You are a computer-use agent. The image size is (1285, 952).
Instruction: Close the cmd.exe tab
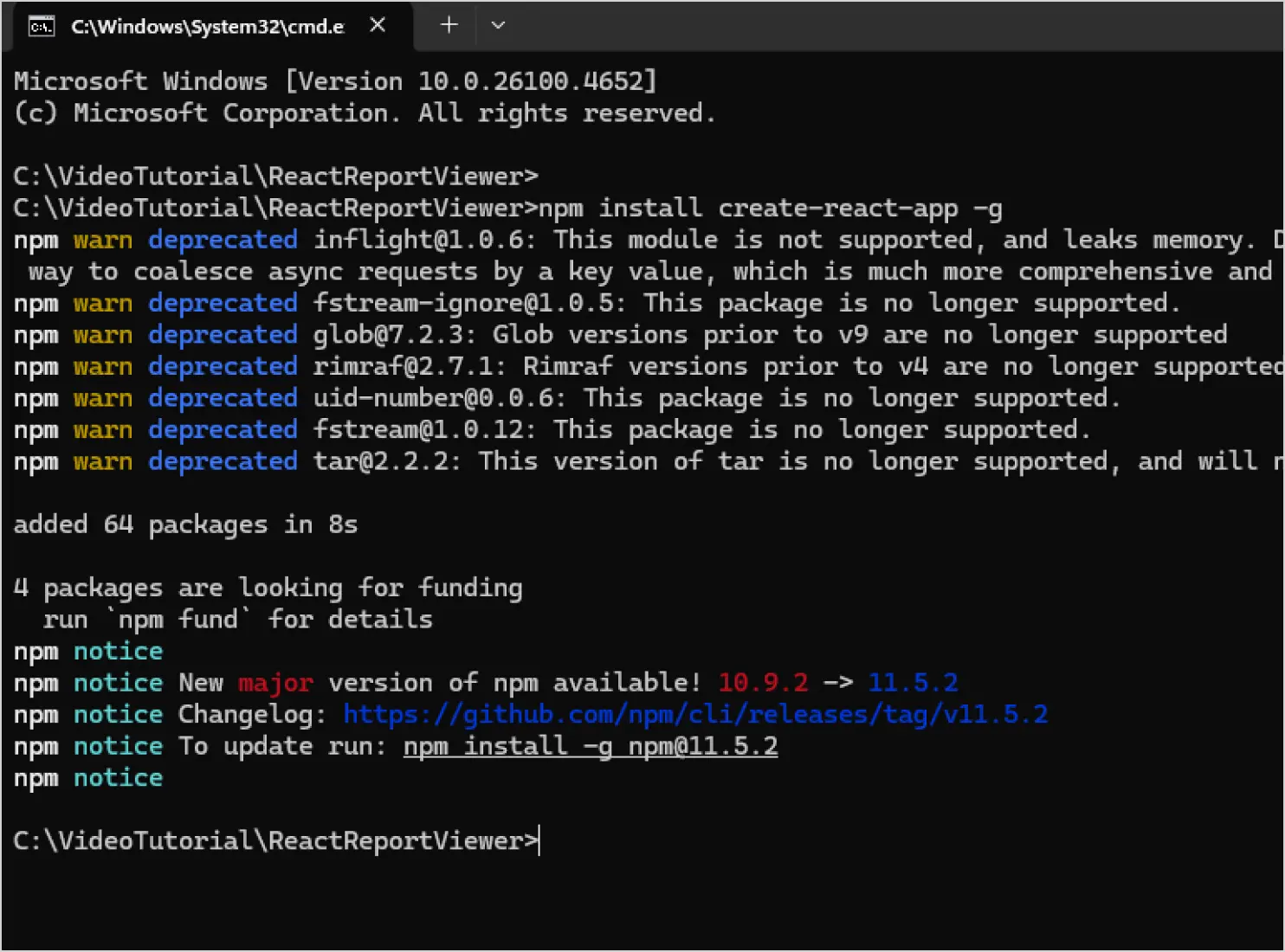(x=377, y=25)
